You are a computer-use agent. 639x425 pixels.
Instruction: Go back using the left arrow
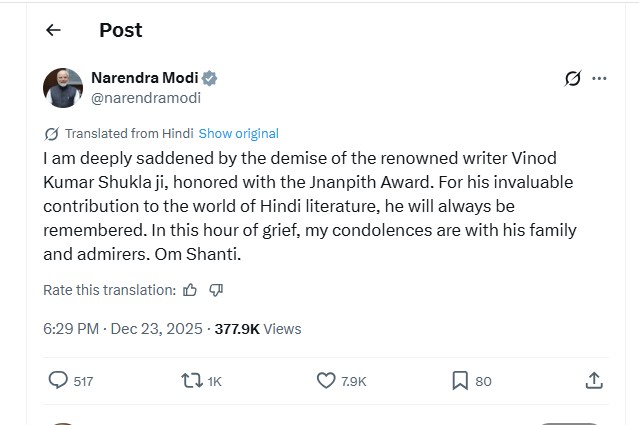pyautogui.click(x=53, y=30)
